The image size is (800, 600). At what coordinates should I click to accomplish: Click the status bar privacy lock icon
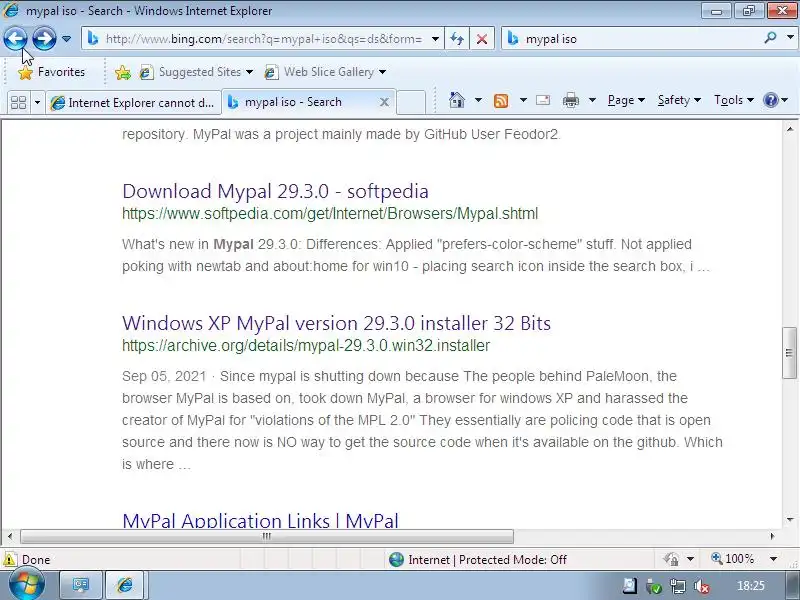pos(671,559)
